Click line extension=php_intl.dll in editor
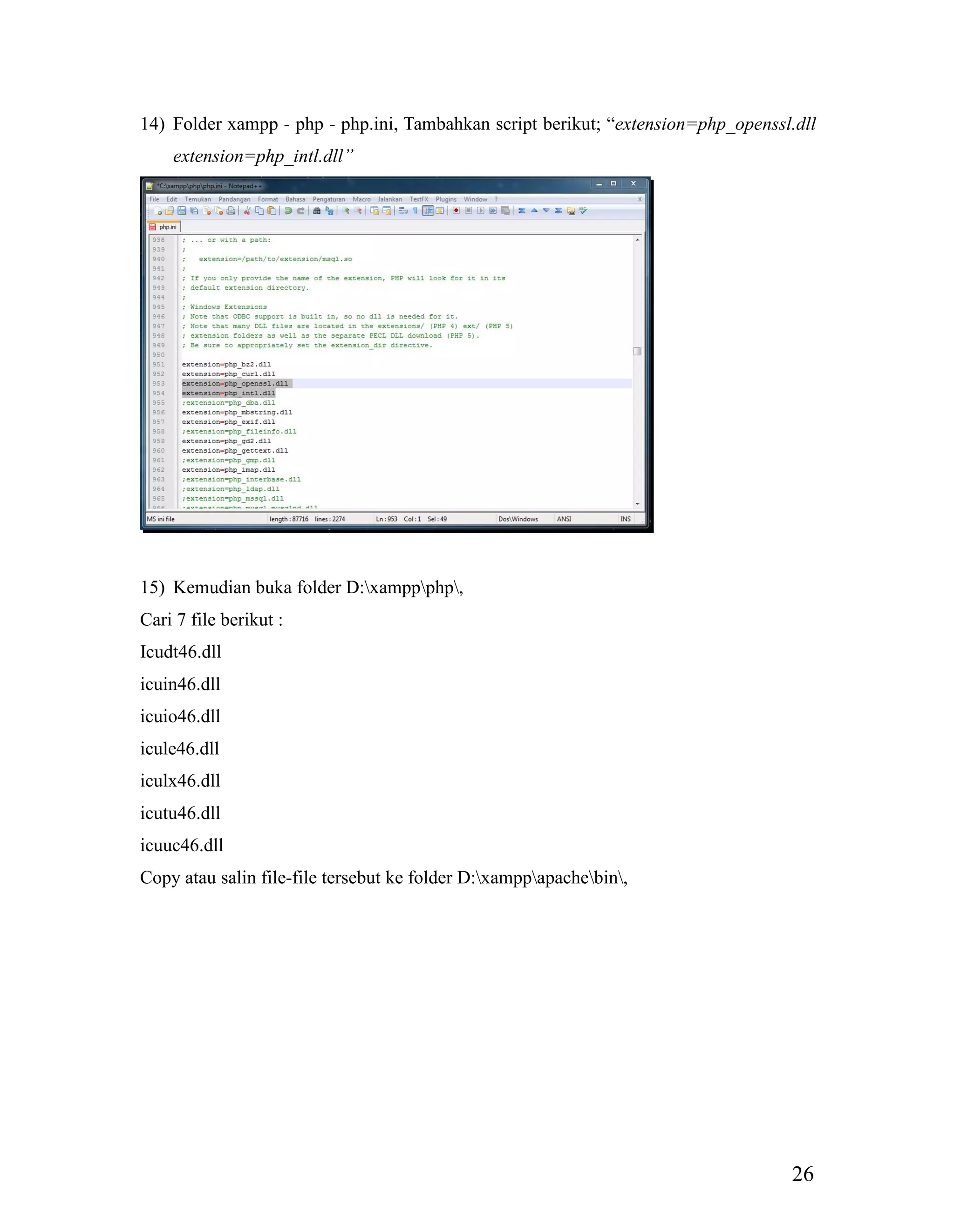 pyautogui.click(x=229, y=393)
